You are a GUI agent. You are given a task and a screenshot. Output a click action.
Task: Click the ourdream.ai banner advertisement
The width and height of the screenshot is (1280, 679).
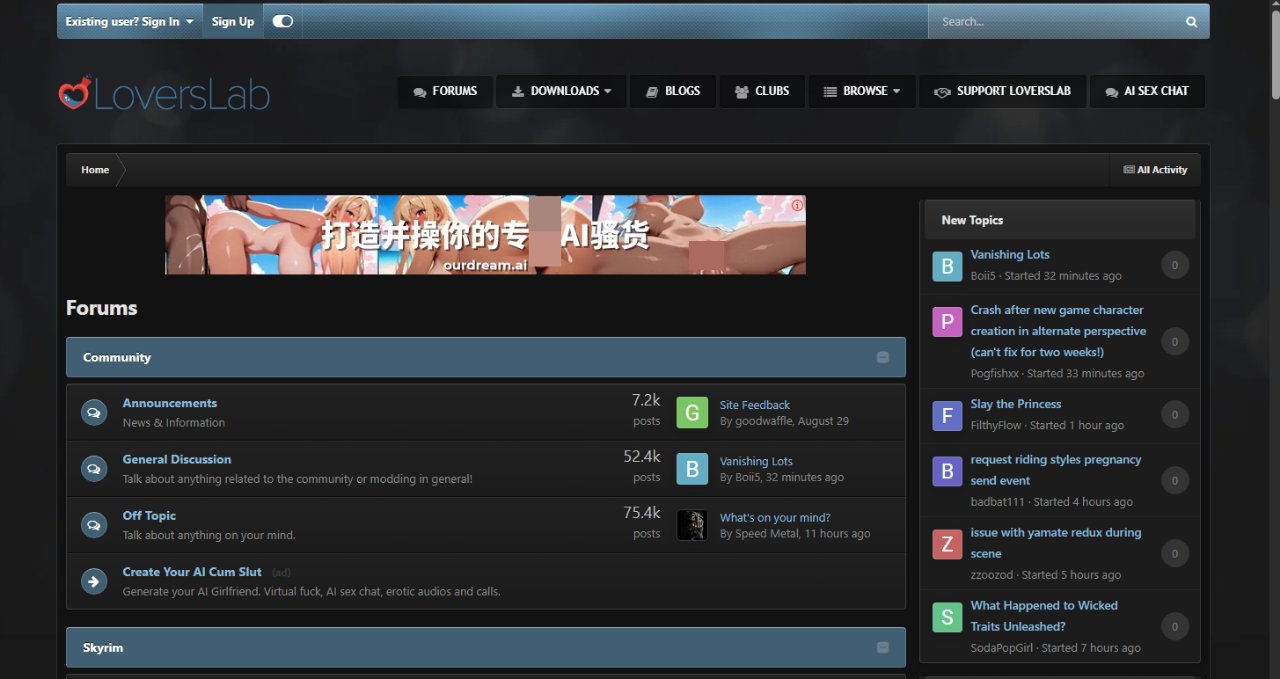485,235
